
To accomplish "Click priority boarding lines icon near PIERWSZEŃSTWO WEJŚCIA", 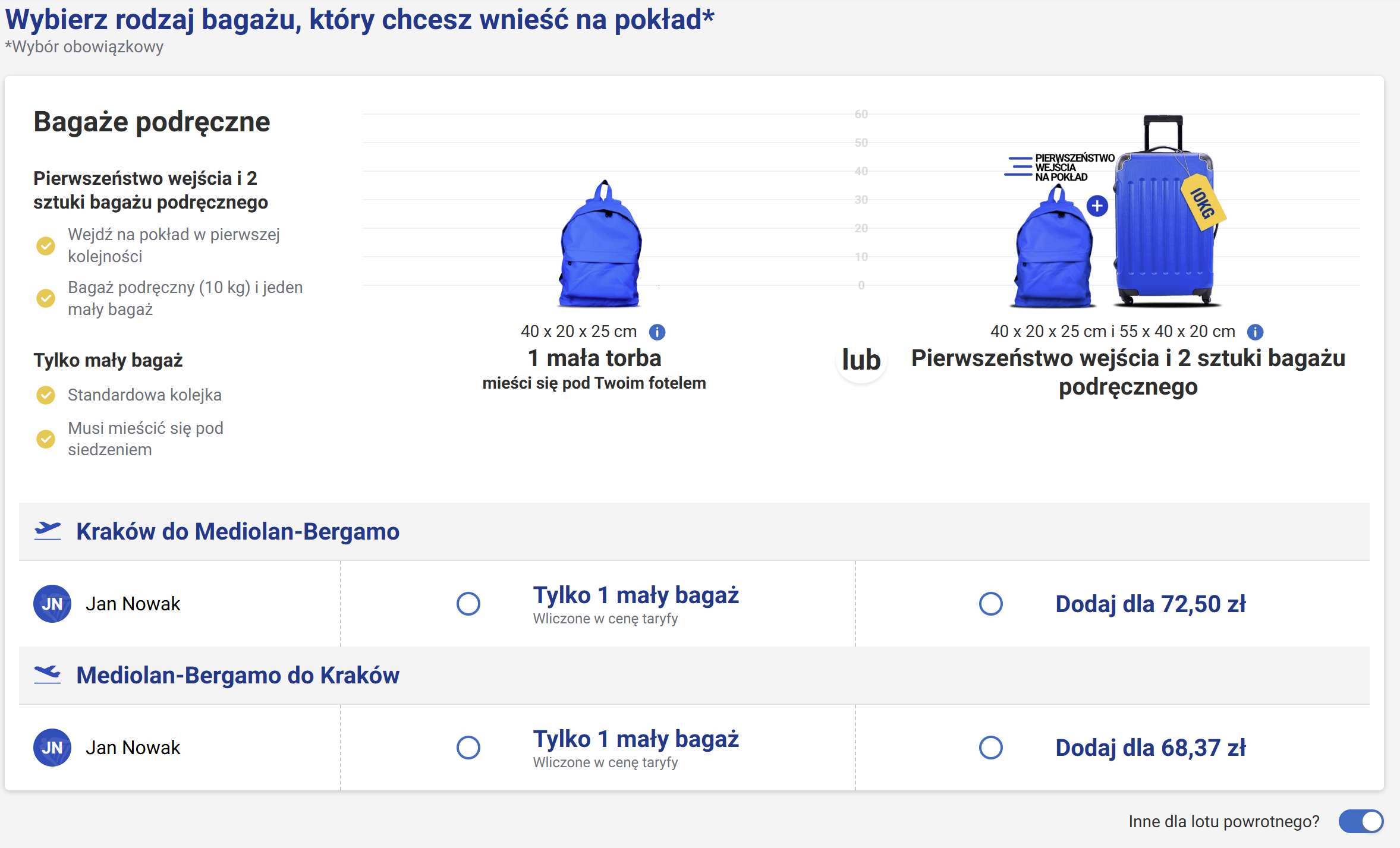I will coord(1018,166).
